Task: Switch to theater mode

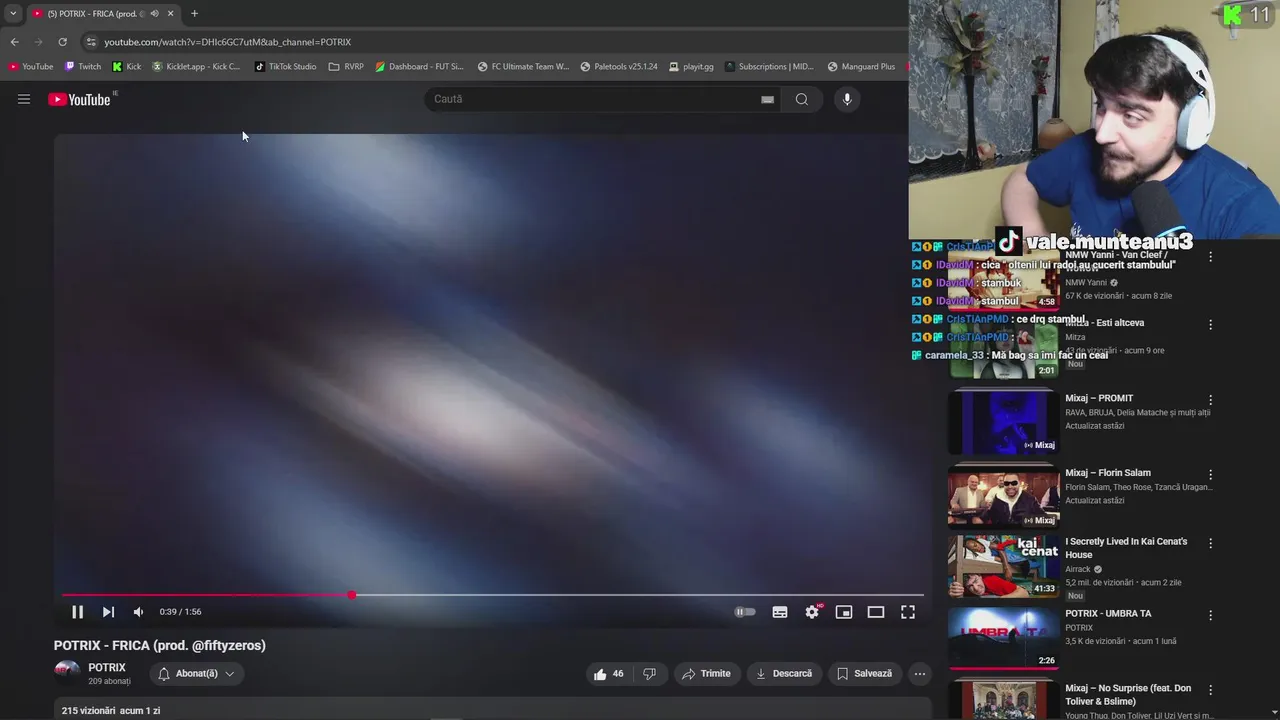Action: 876,612
